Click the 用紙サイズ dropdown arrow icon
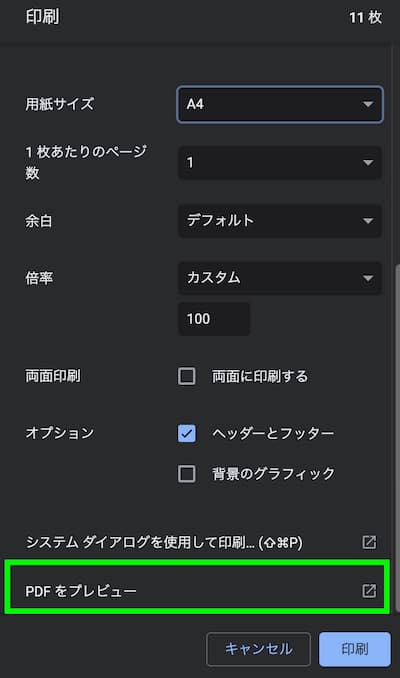 pos(368,104)
